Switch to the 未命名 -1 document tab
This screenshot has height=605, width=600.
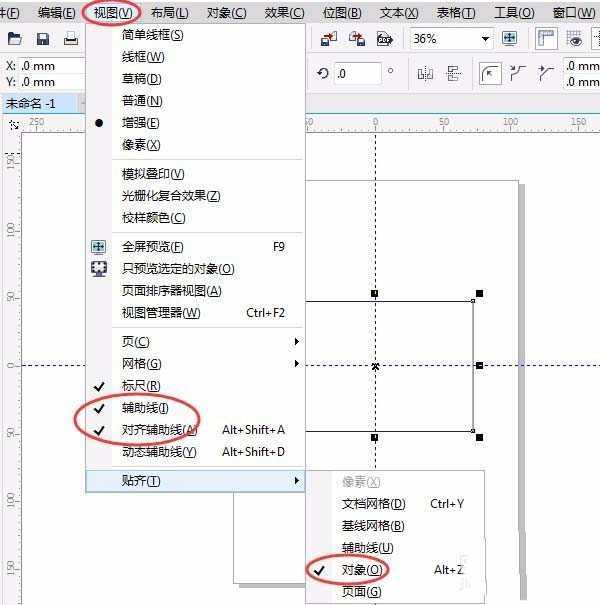pos(40,103)
